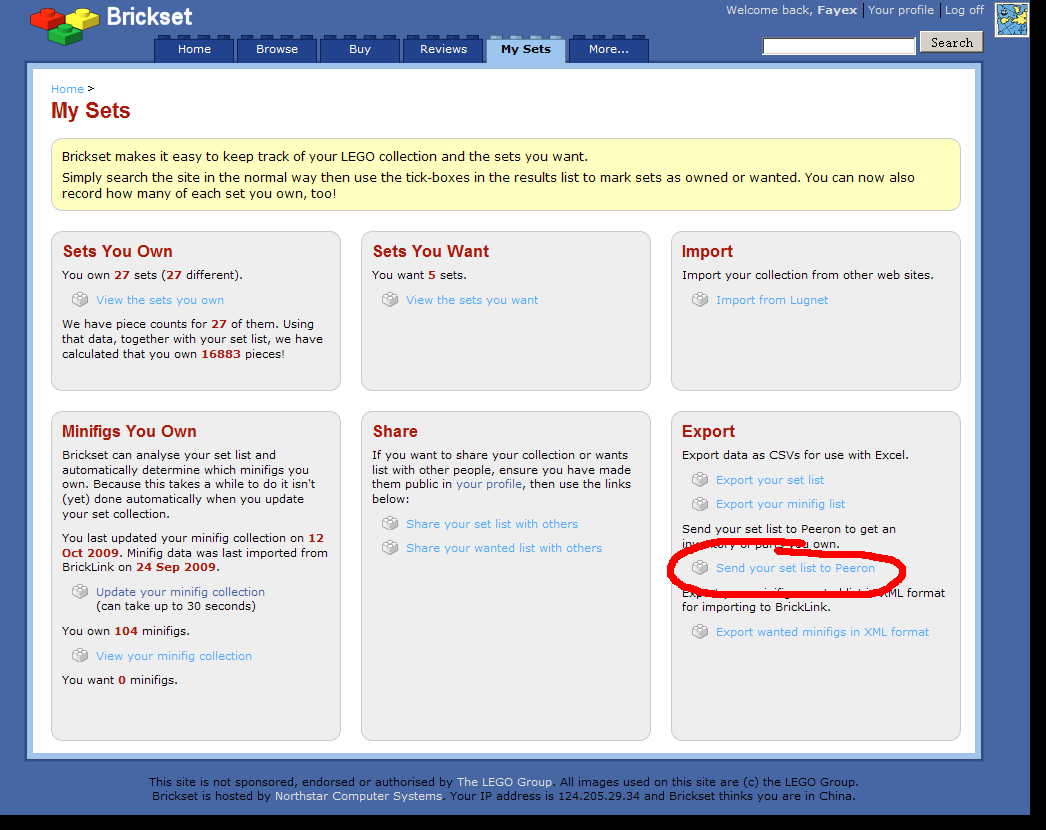Image resolution: width=1046 pixels, height=830 pixels.
Task: Click Send your set list to Peeron
Action: [x=795, y=568]
